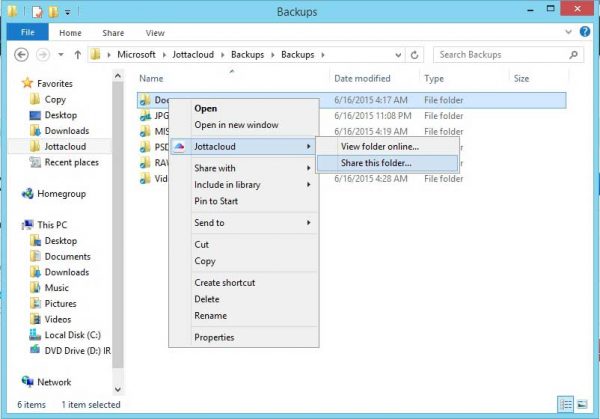Click the RAW folder icon in file list
The height and width of the screenshot is (419, 600).
pos(145,163)
